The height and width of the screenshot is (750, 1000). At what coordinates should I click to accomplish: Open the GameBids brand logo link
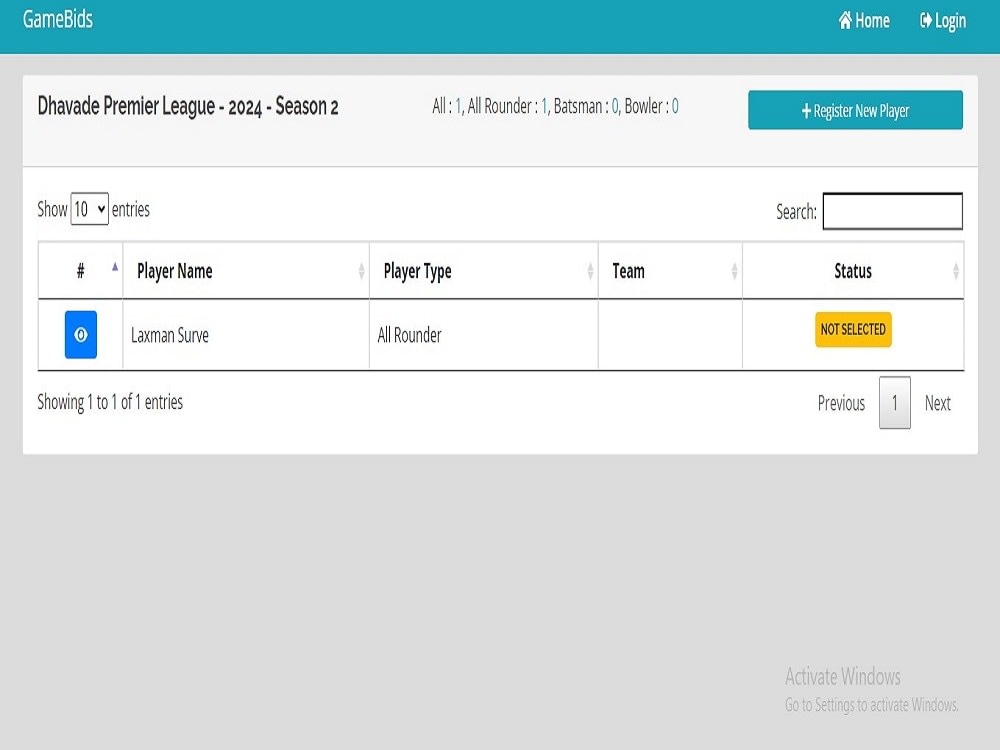pos(58,19)
